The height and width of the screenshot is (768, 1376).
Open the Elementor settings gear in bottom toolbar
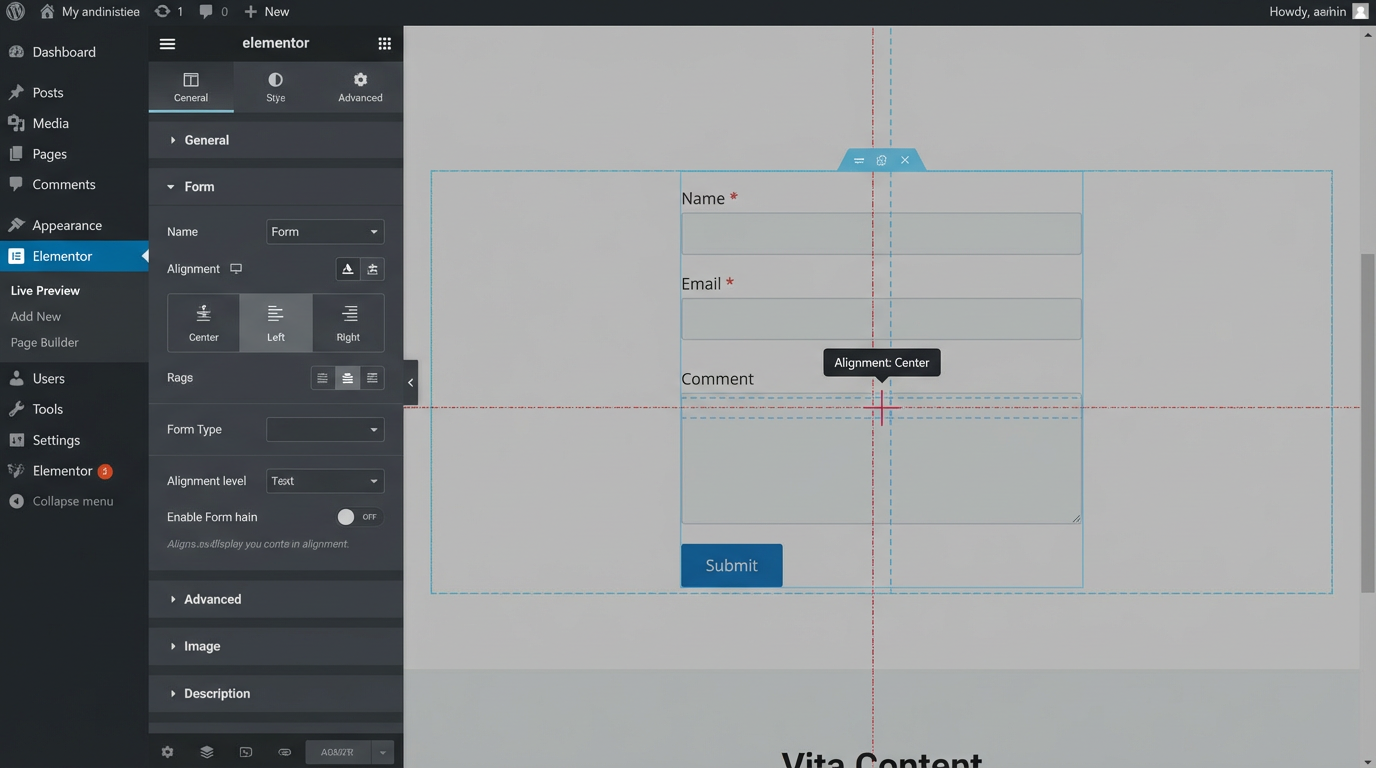coord(167,751)
